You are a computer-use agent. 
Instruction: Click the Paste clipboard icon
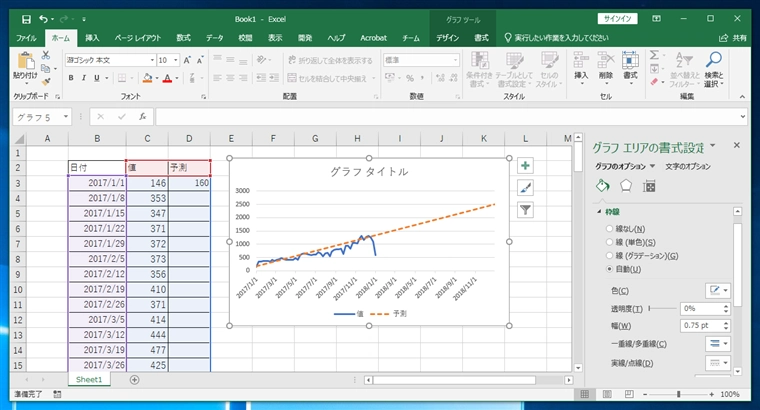click(25, 64)
